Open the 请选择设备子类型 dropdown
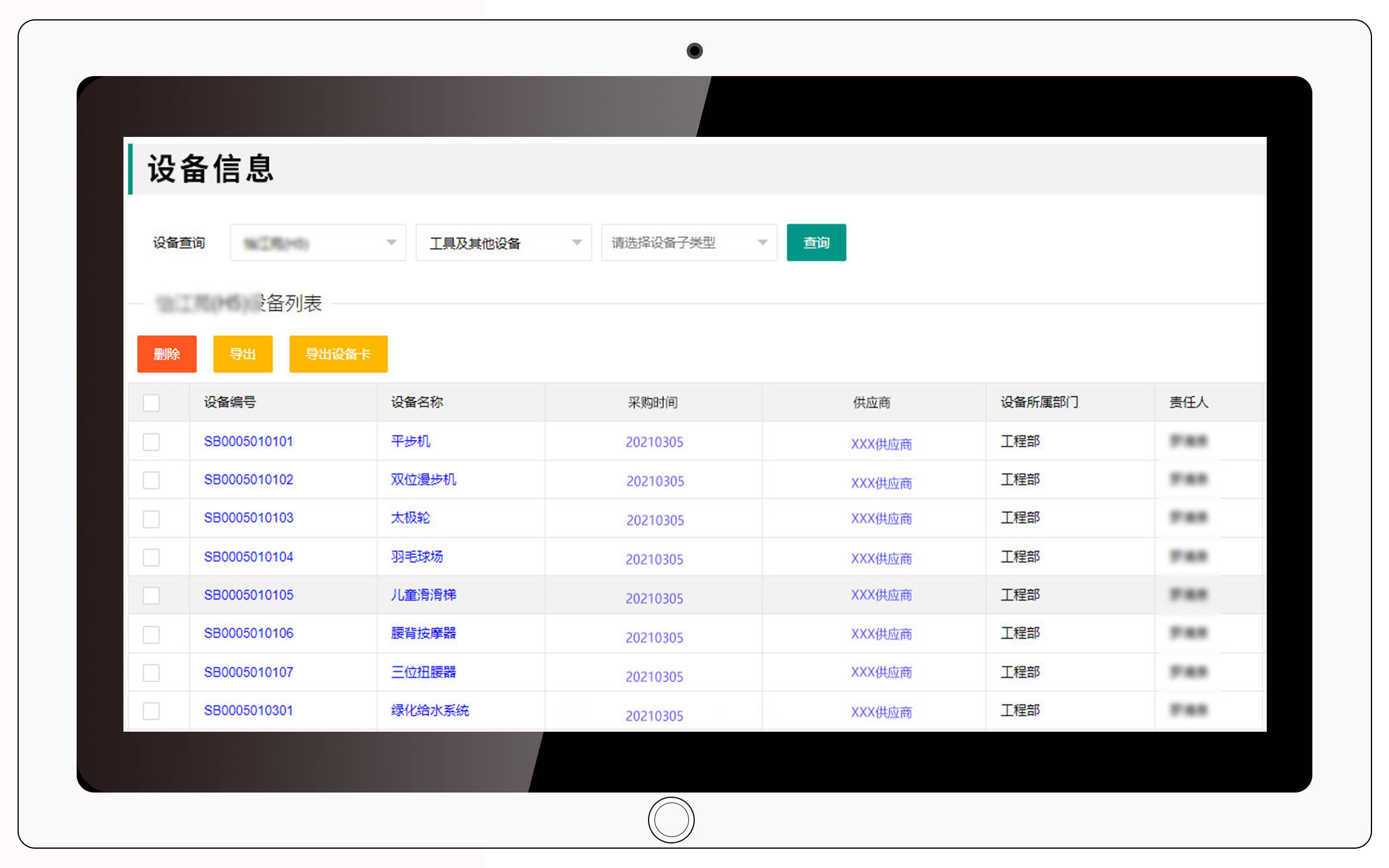This screenshot has width=1389, height=868. click(x=689, y=242)
